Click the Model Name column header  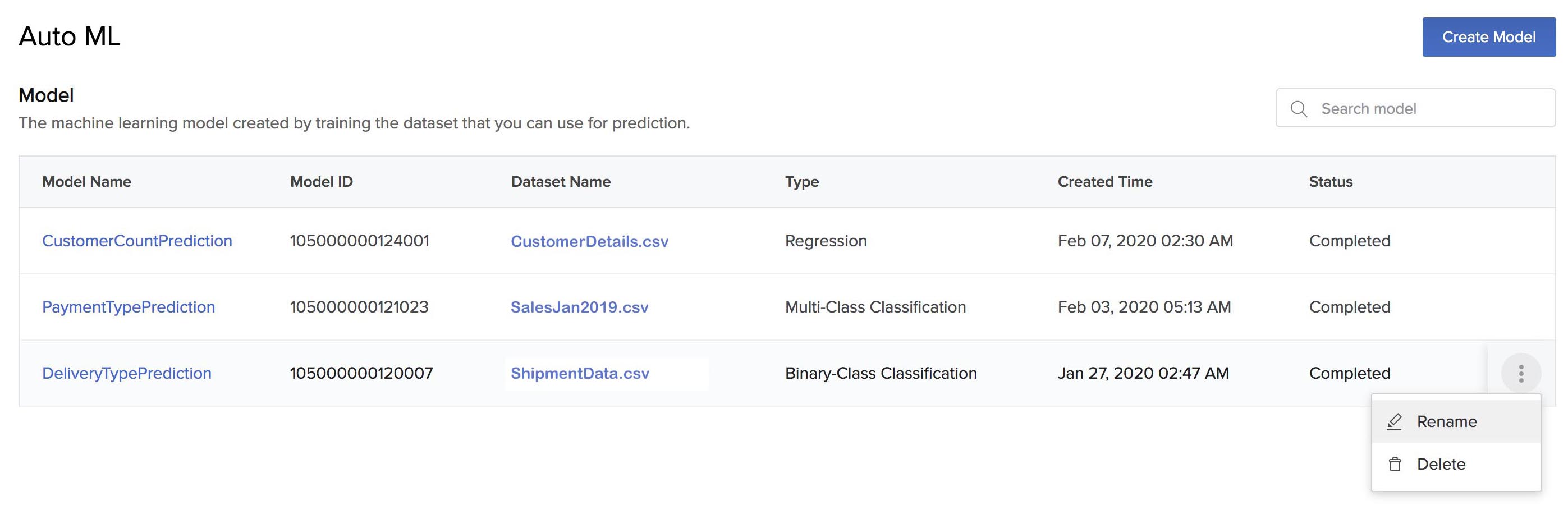(x=86, y=182)
